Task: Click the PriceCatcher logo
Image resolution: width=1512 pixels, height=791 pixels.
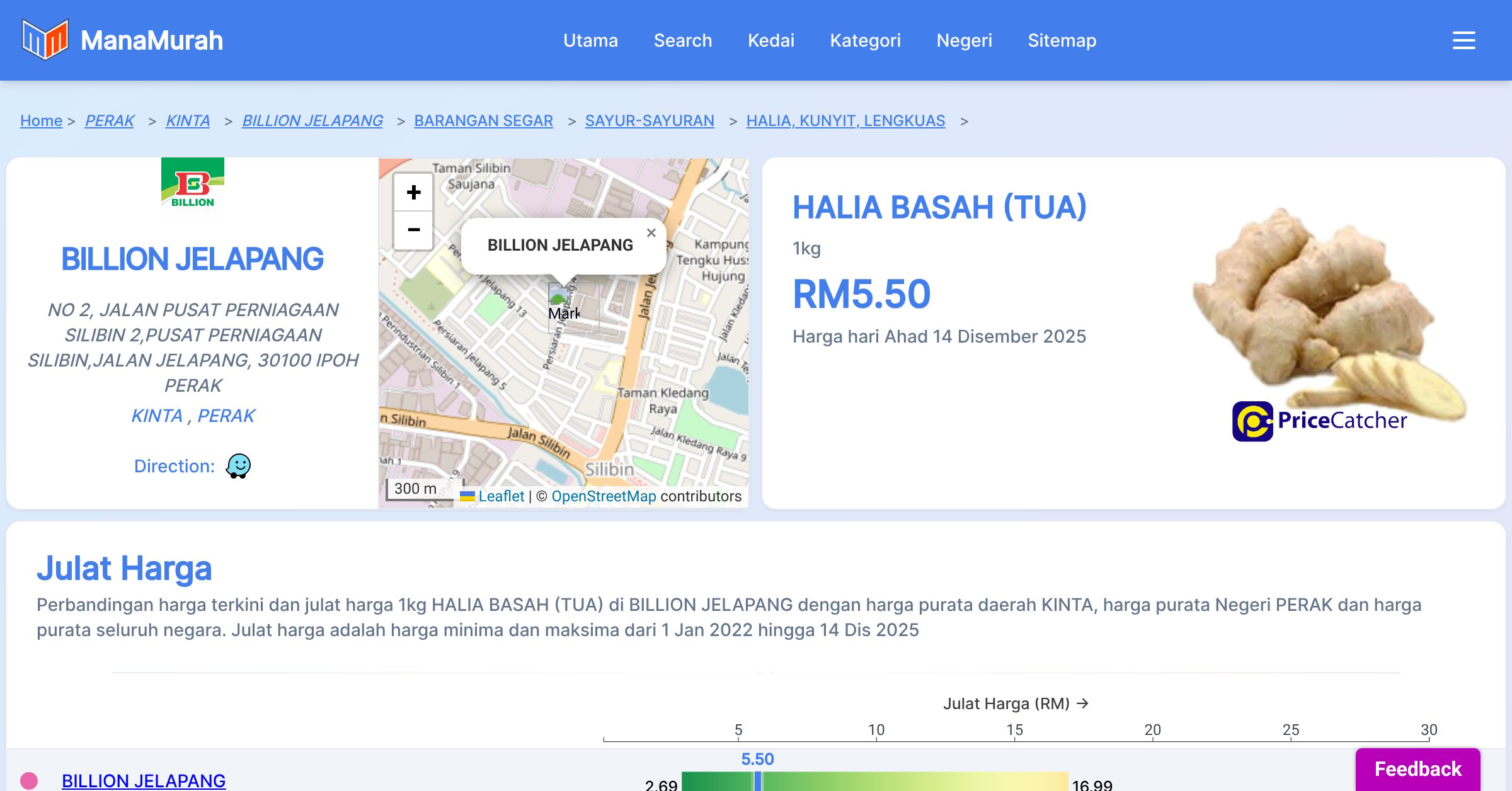Action: (1319, 421)
